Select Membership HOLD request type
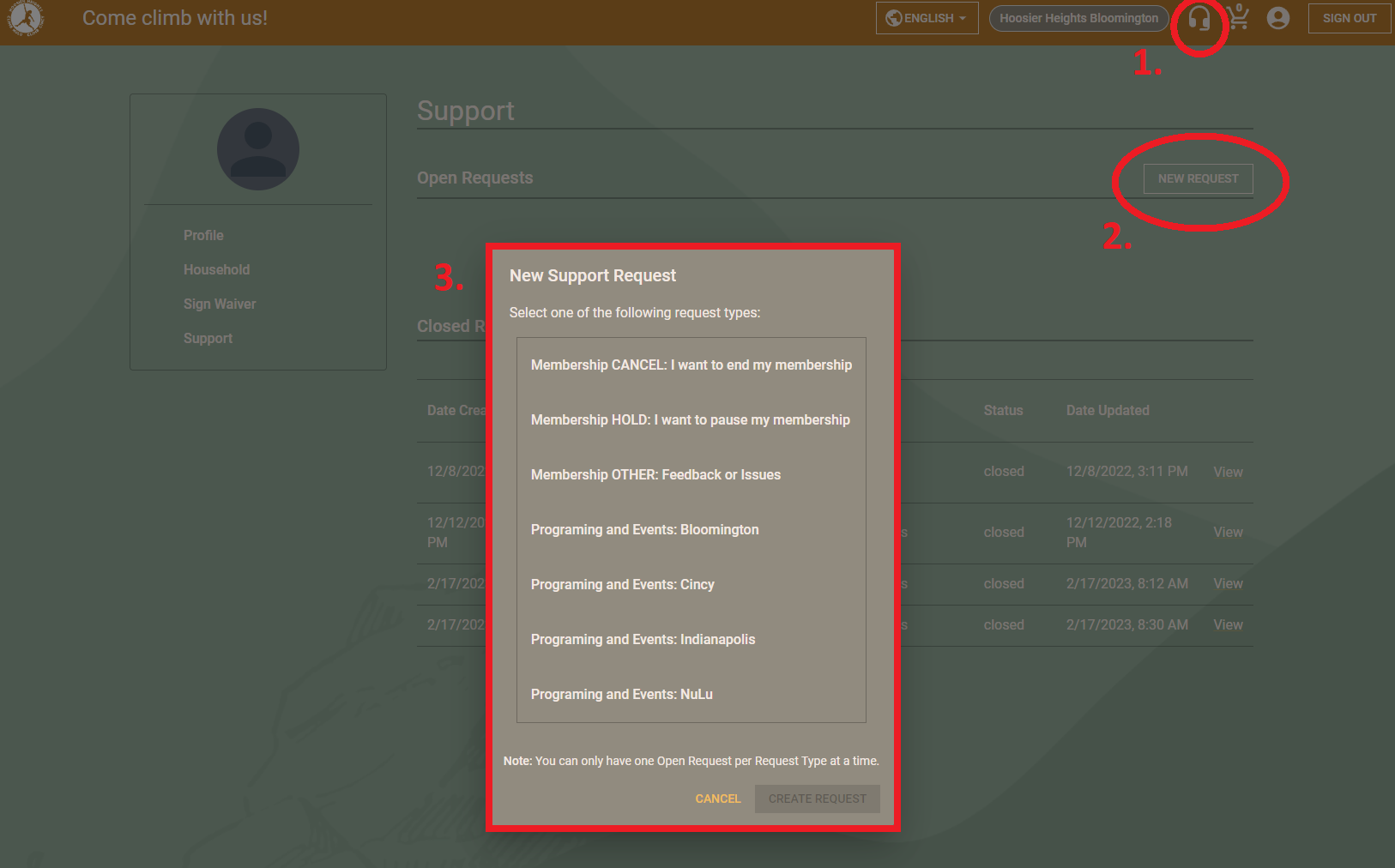The height and width of the screenshot is (868, 1395). pos(691,420)
